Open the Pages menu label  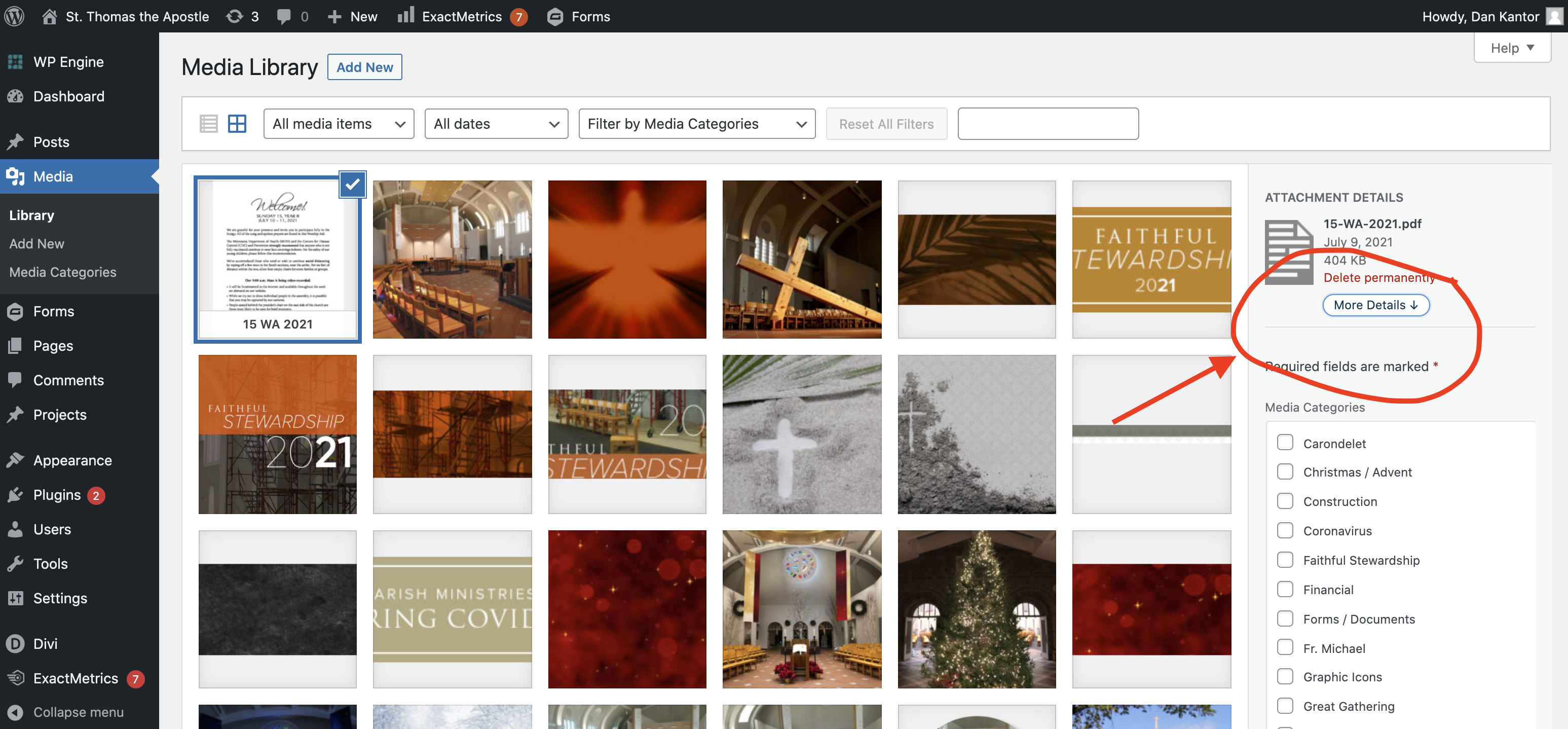(x=53, y=346)
